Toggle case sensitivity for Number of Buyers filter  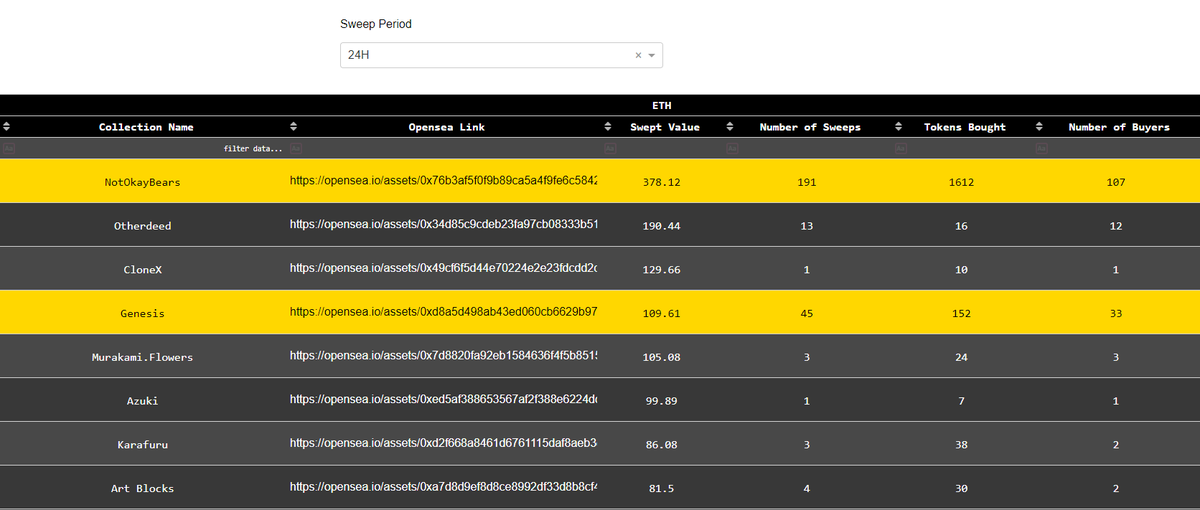[x=1041, y=149]
